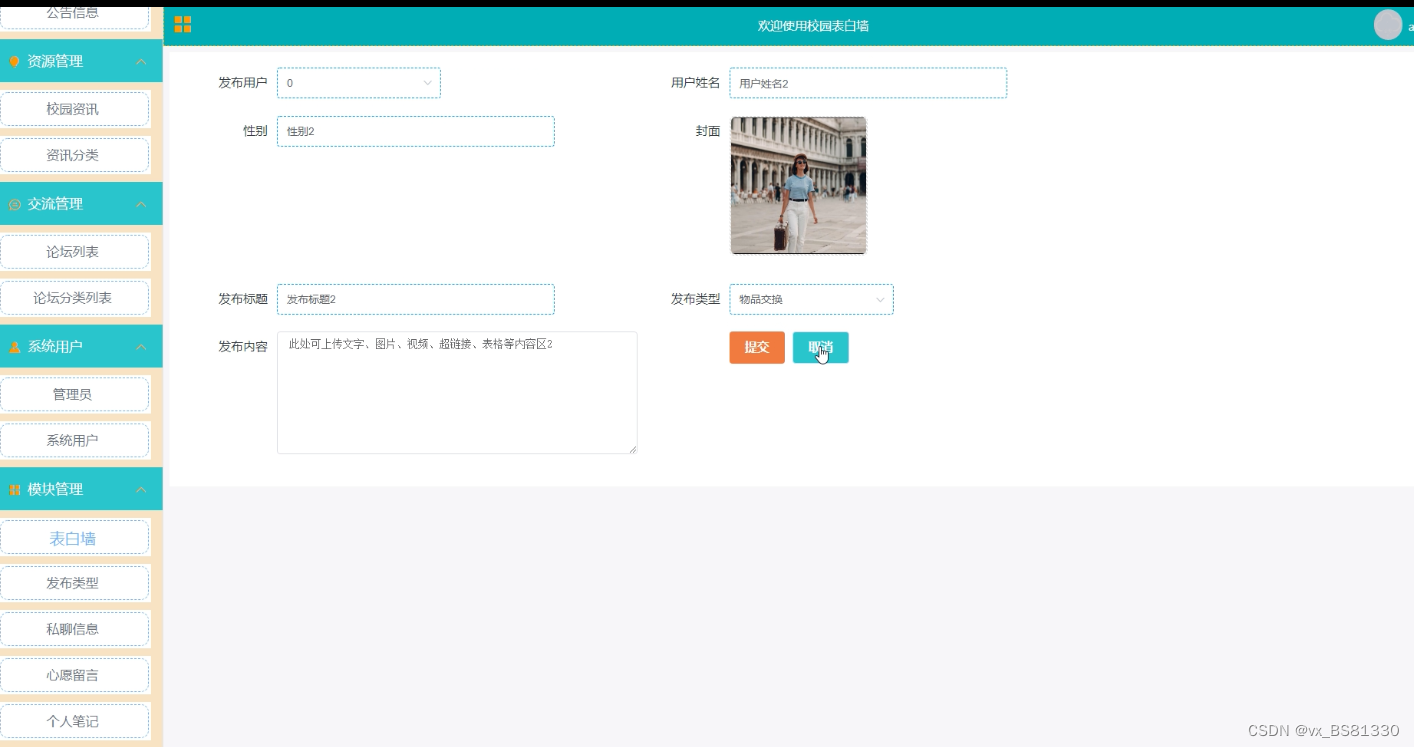Click the 模块管理 grid icon
This screenshot has width=1414, height=747.
tap(14, 490)
